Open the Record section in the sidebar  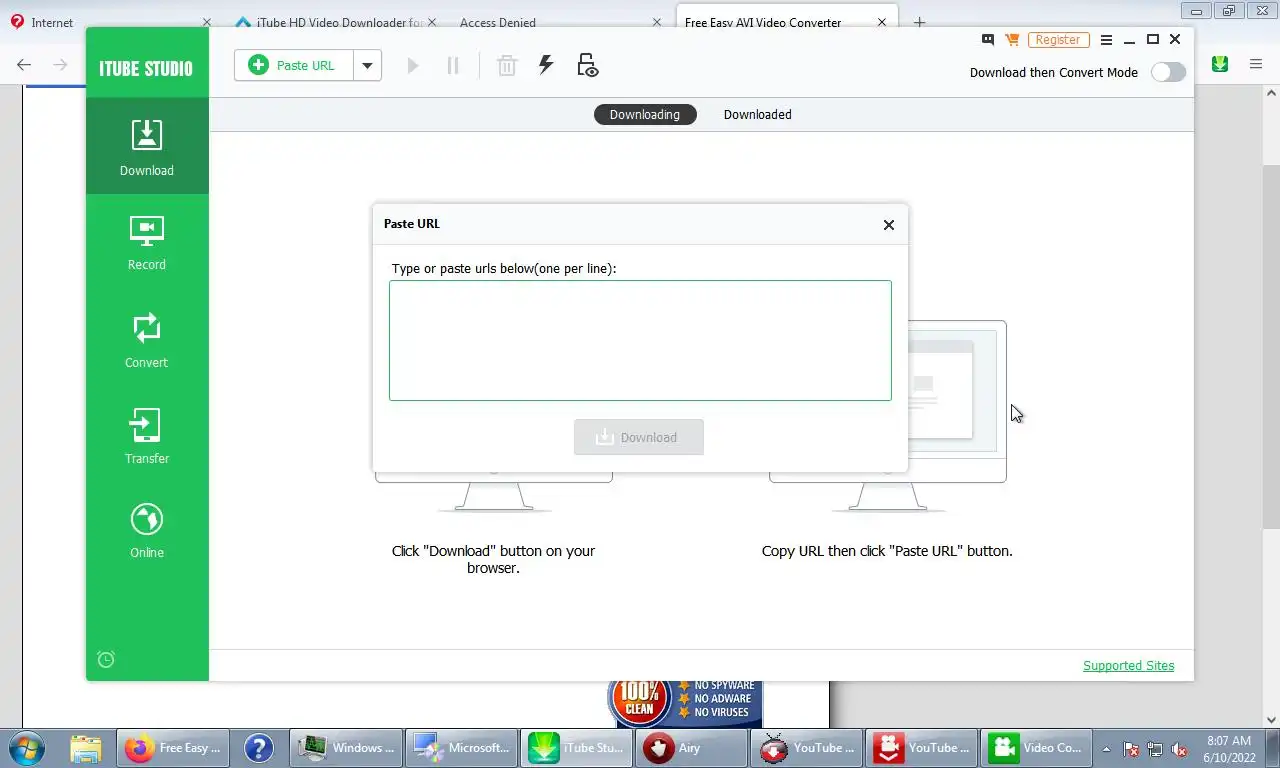(x=147, y=243)
